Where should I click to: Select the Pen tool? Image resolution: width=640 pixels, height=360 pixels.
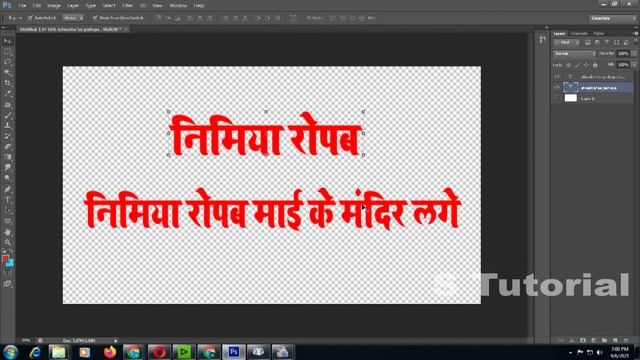8,189
